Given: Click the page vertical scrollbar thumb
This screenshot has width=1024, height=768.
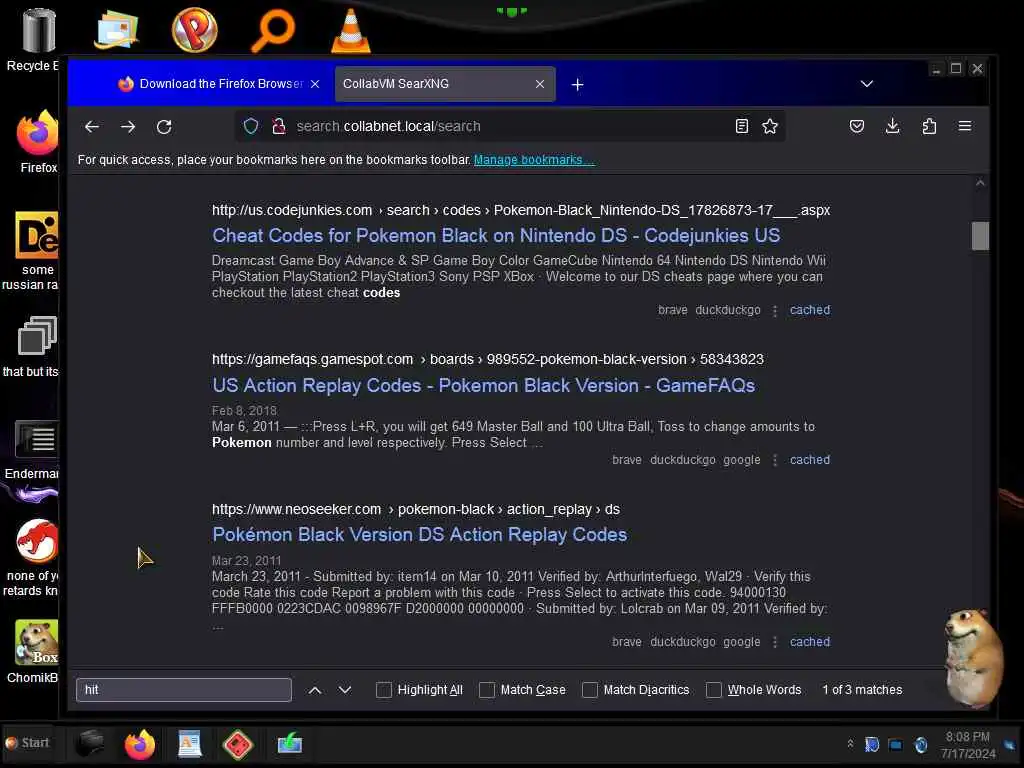Looking at the screenshot, I should (980, 236).
